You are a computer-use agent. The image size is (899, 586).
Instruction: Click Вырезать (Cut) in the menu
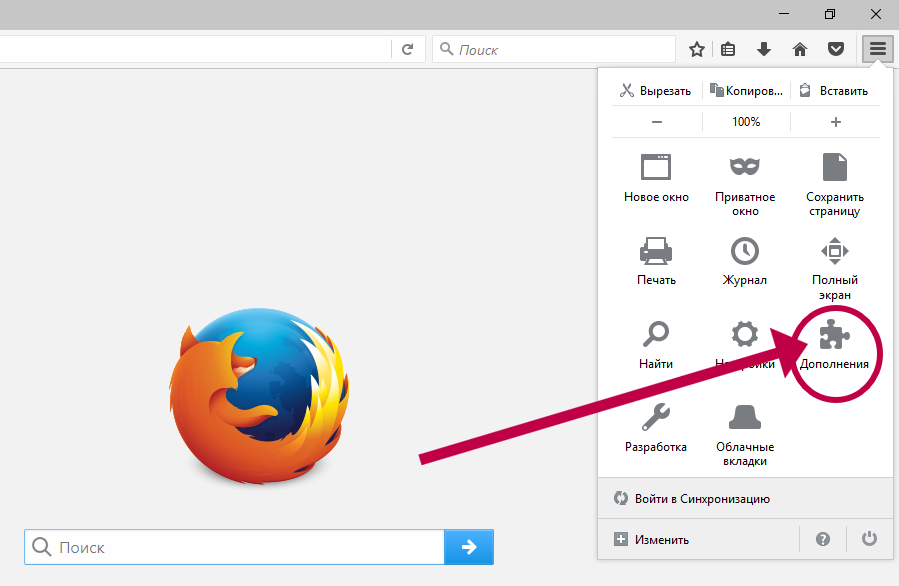point(655,90)
